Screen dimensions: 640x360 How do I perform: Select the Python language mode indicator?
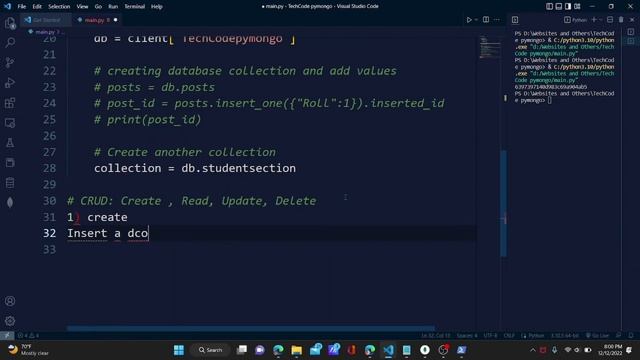(536, 336)
